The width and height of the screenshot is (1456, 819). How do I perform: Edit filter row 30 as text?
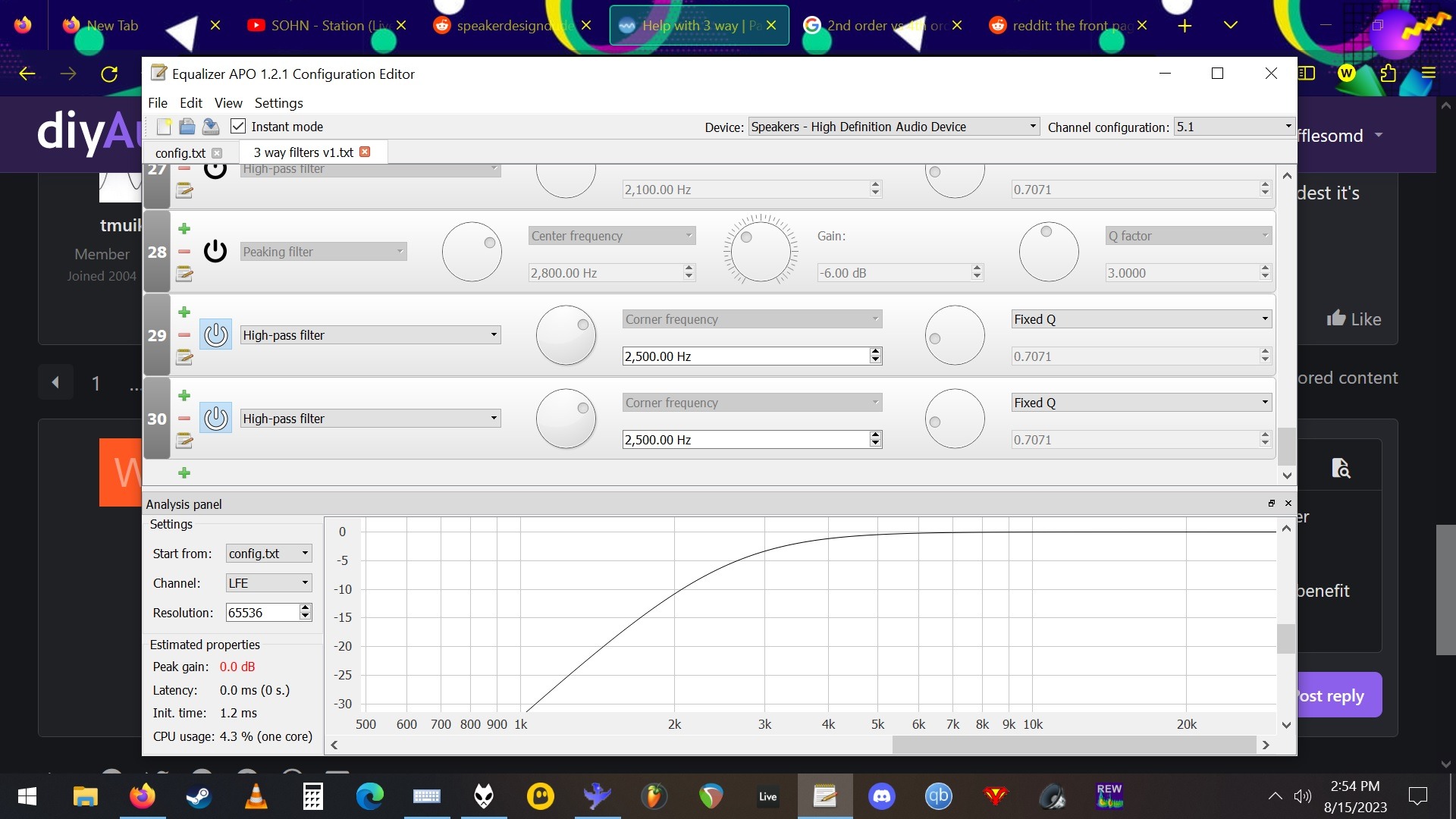(x=184, y=440)
